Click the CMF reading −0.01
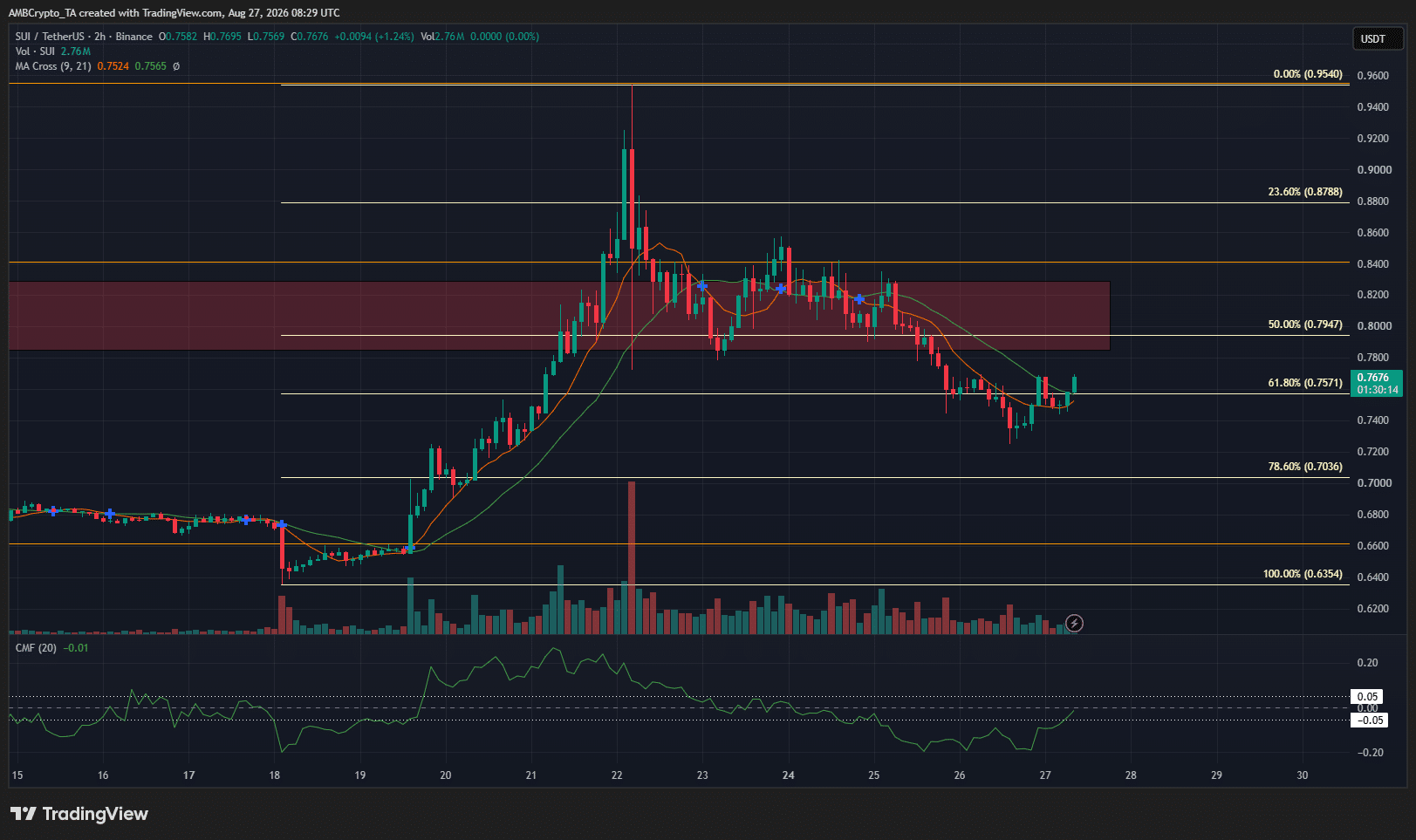Screen dimensions: 1416x840 [x=78, y=648]
